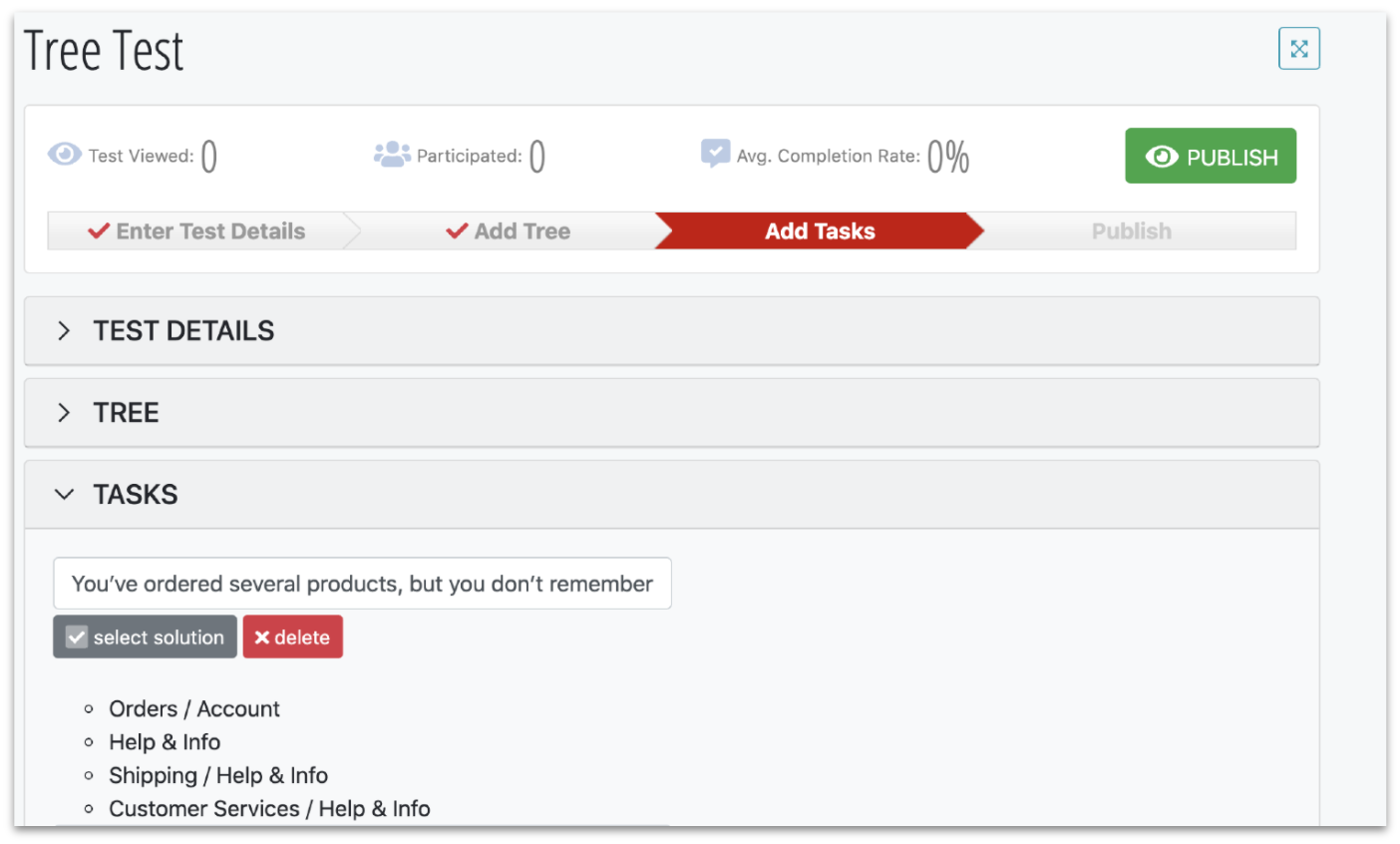This screenshot has height=844, width=1400.
Task: Delete the task with red button
Action: coord(292,637)
